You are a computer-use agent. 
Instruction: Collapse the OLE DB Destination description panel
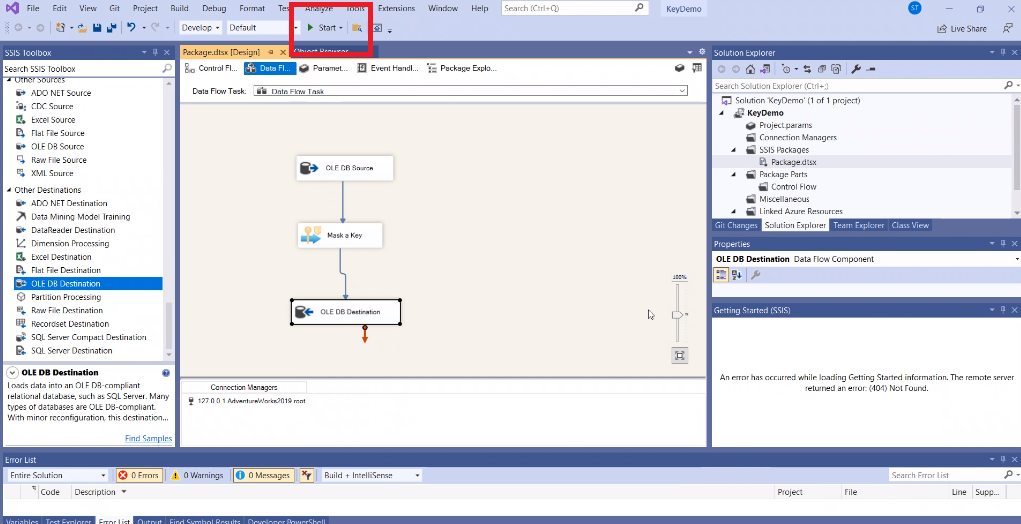pyautogui.click(x=12, y=372)
